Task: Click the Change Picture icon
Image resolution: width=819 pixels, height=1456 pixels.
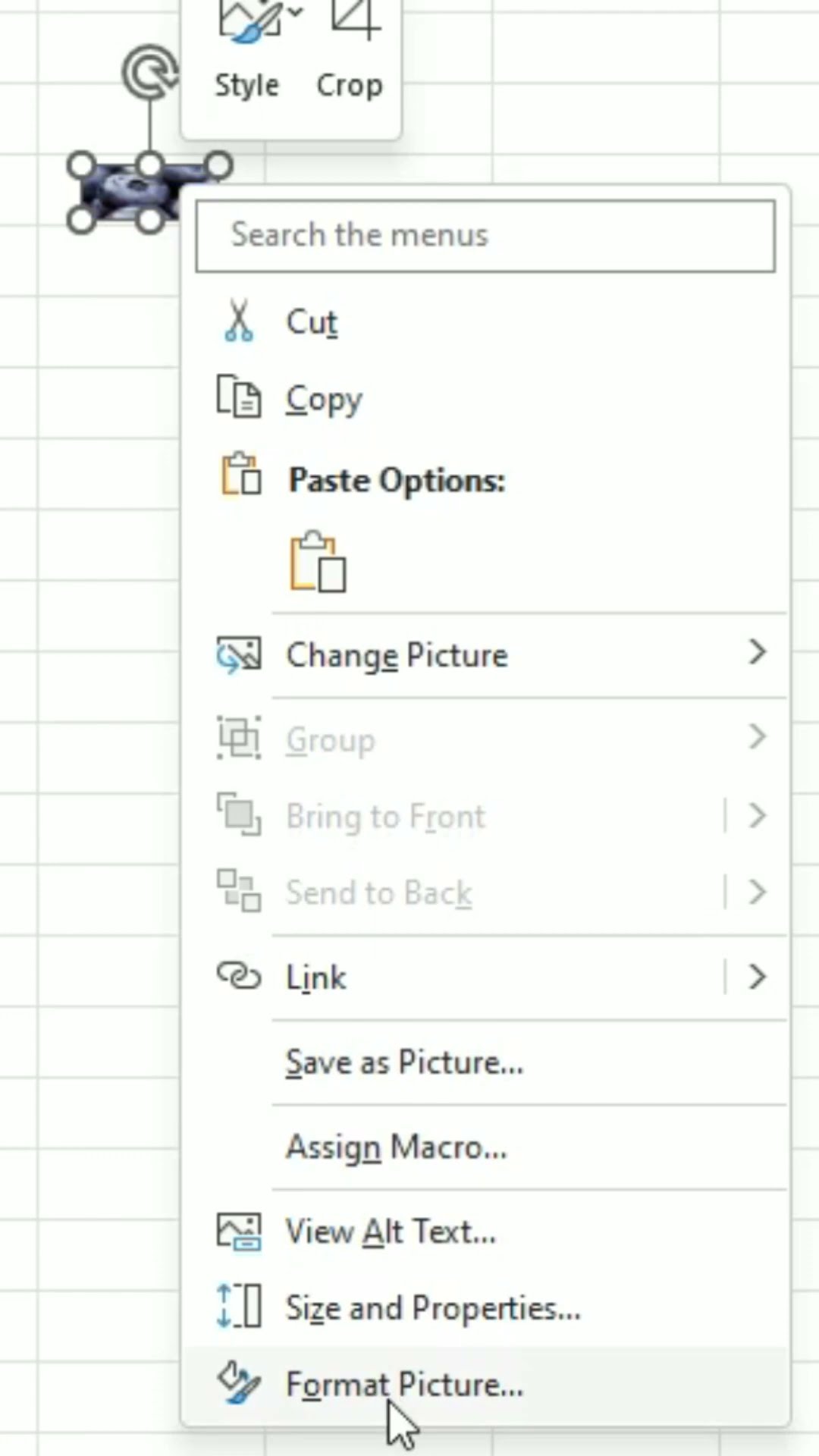Action: 239,654
